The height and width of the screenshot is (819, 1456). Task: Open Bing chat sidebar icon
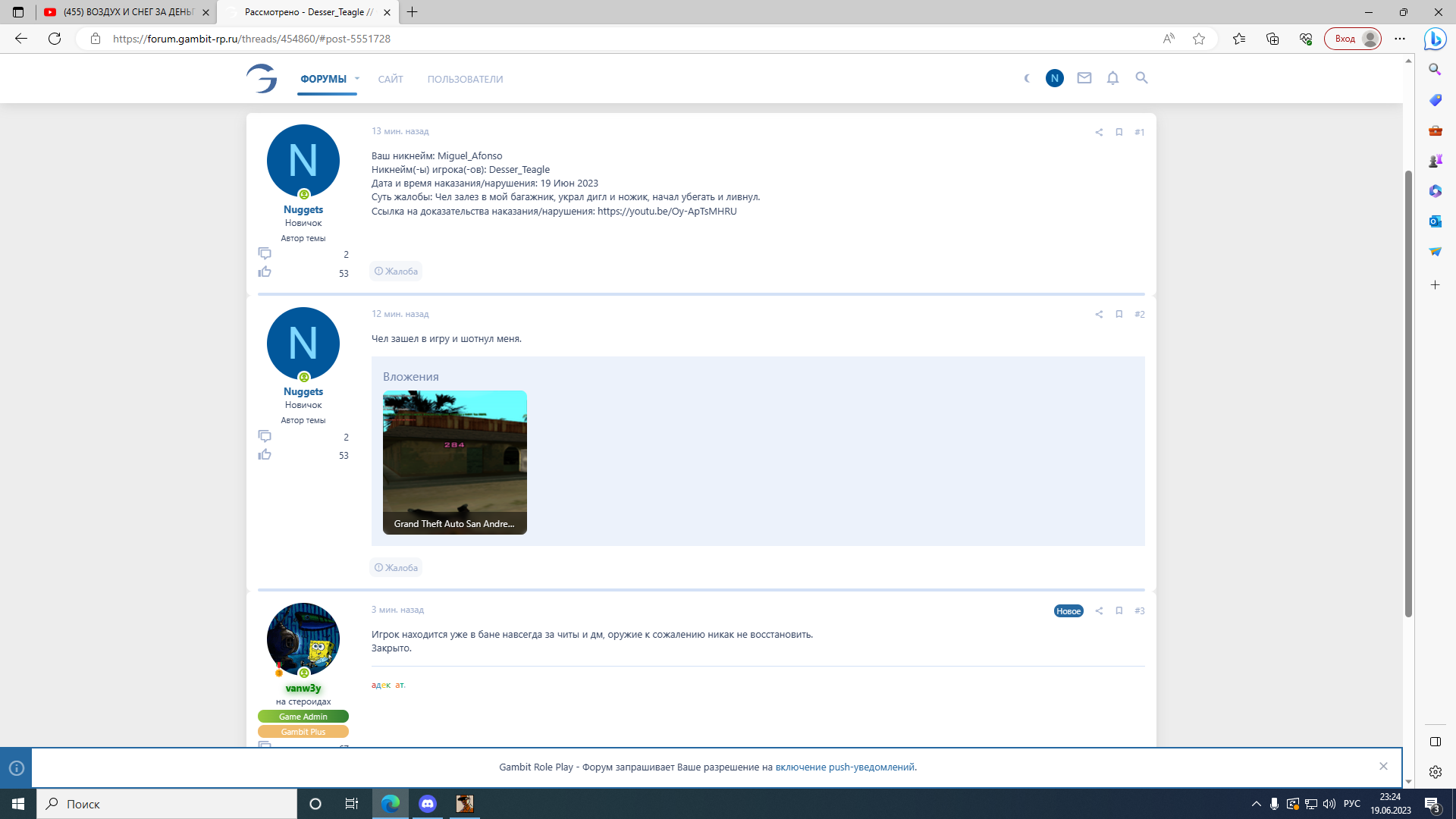pyautogui.click(x=1435, y=39)
